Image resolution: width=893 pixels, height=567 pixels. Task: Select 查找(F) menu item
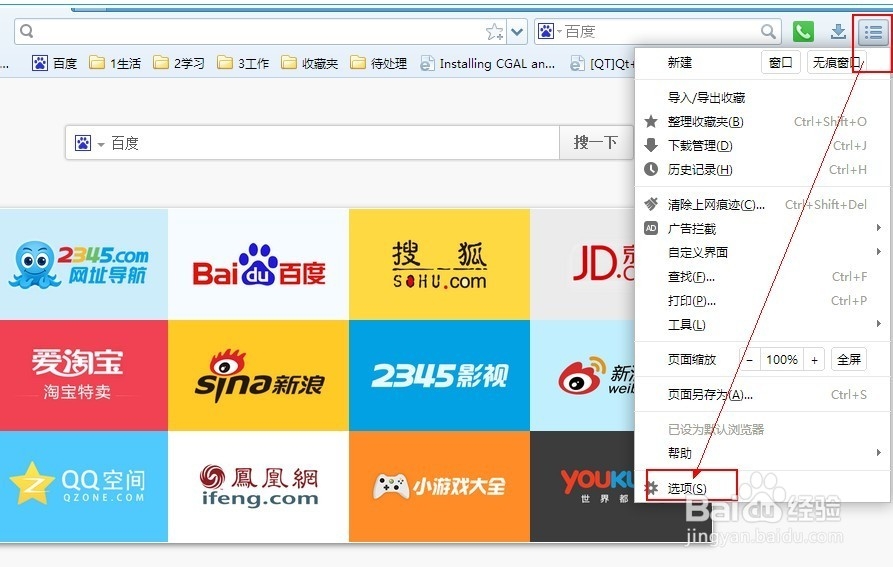(x=762, y=277)
